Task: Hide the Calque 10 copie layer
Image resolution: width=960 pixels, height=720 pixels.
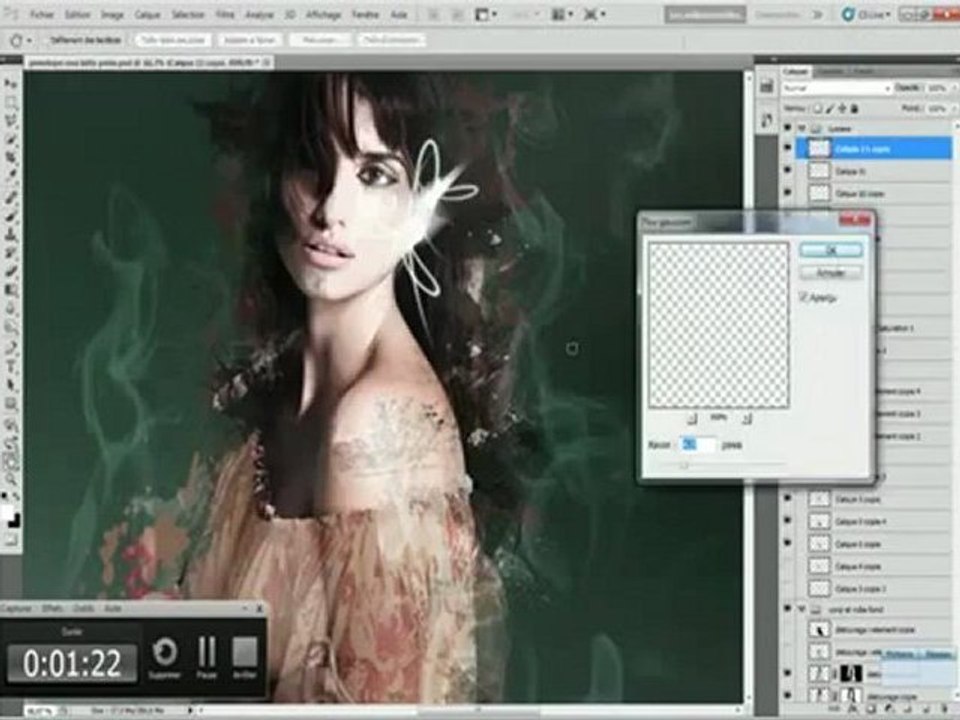Action: tap(787, 193)
